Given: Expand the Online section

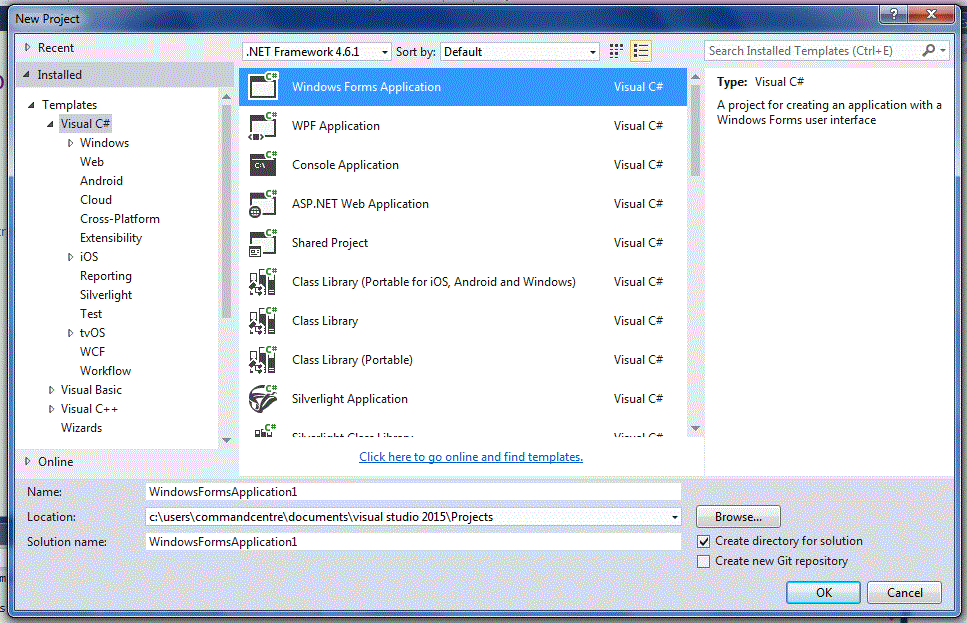Looking at the screenshot, I should [27, 461].
